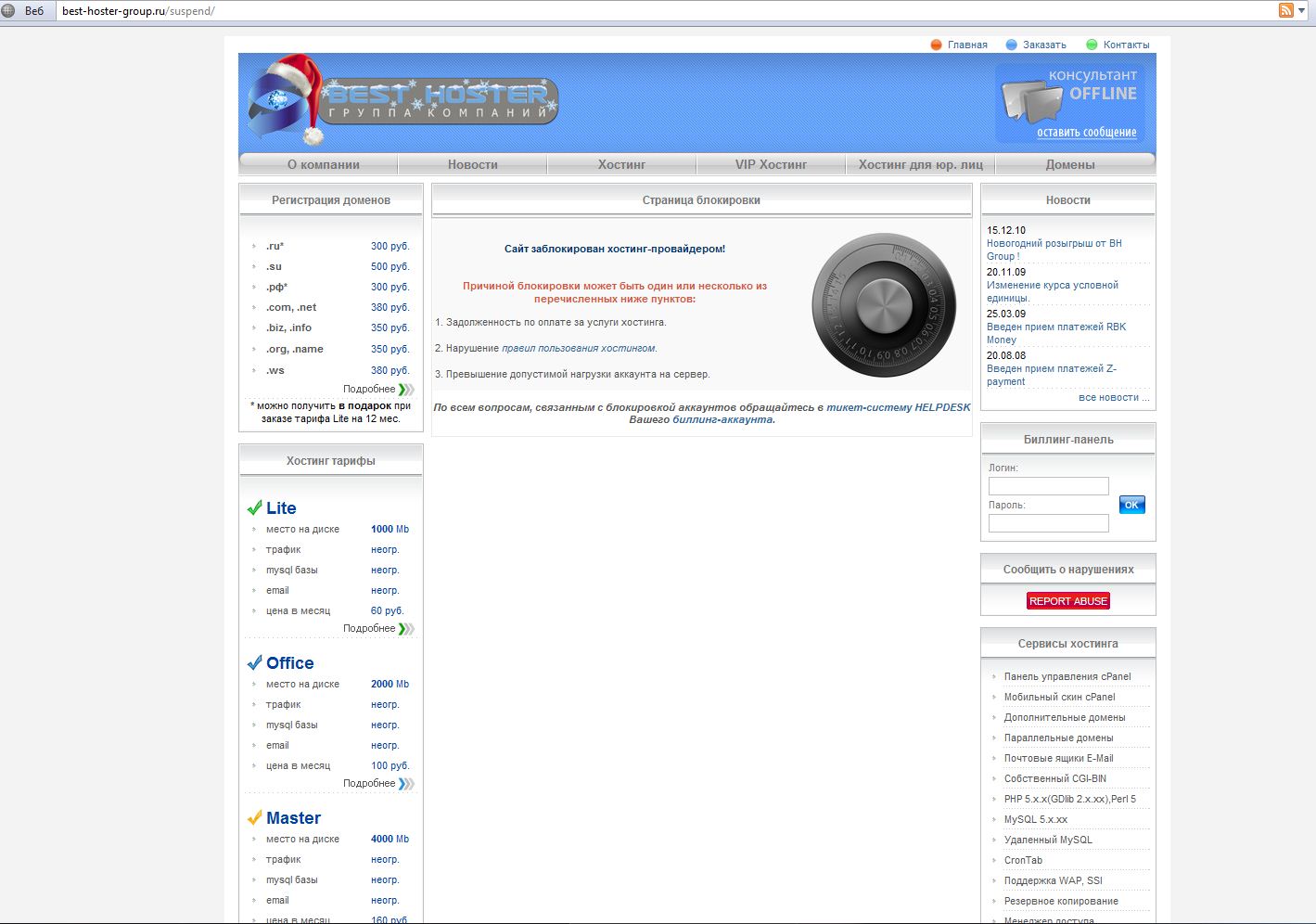This screenshot has height=924, width=1316.
Task: Click the safe dial lock image
Action: point(884,304)
